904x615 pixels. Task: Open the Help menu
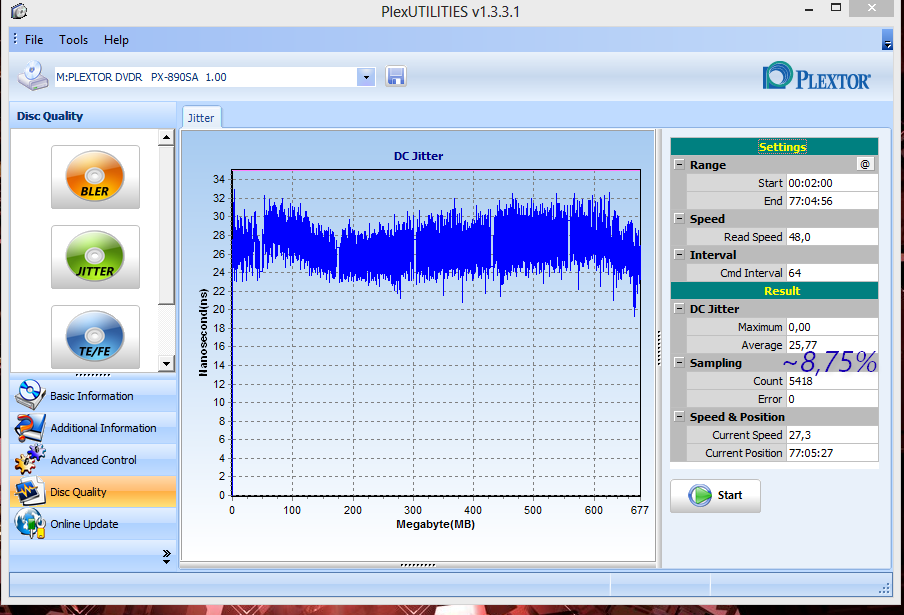tap(116, 40)
